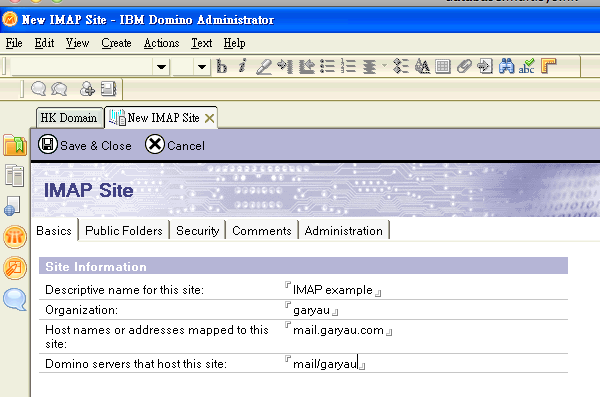Click 'Descriptive name for this site:' label
The width and height of the screenshot is (600, 397).
124,290
